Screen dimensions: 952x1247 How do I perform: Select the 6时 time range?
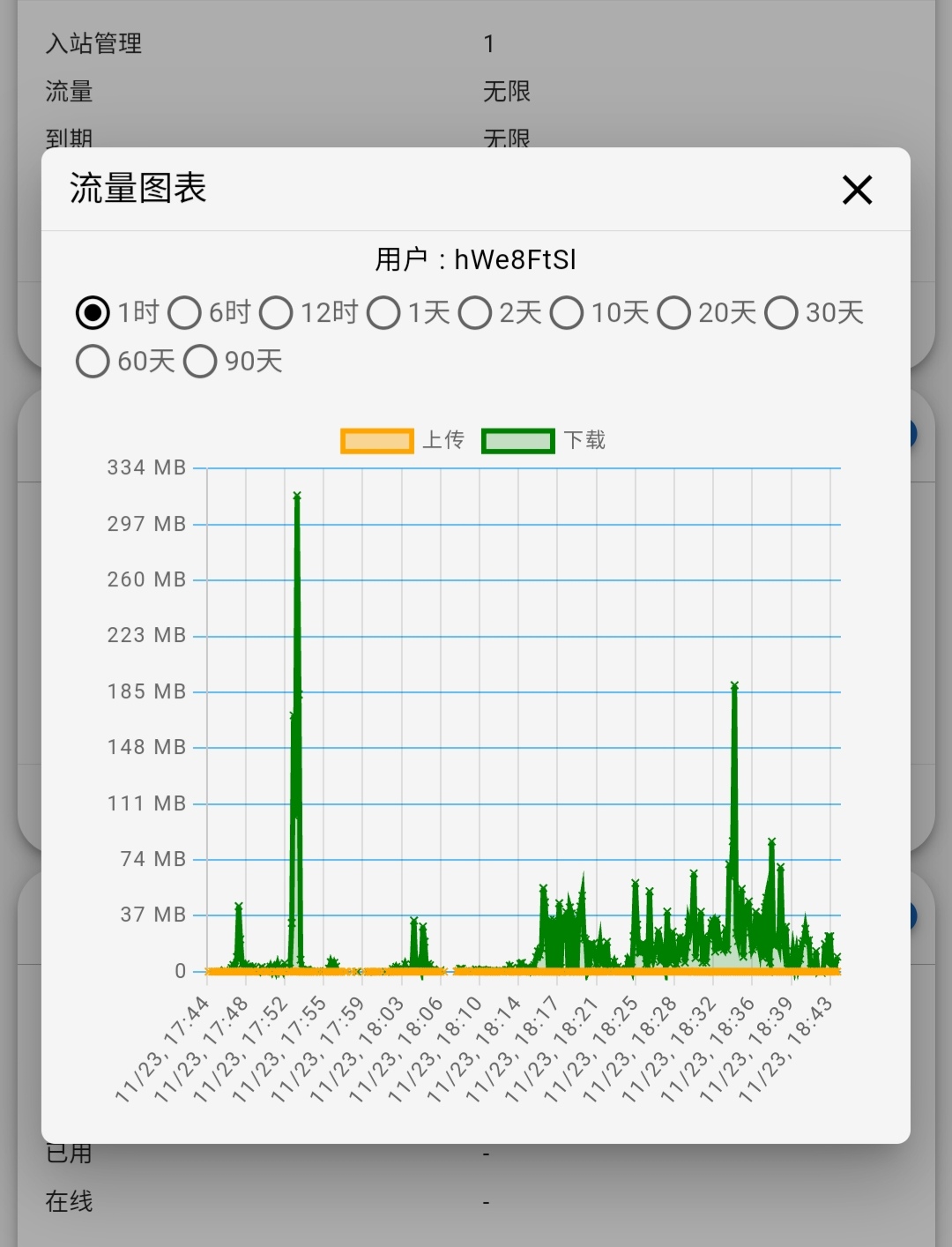[x=184, y=312]
